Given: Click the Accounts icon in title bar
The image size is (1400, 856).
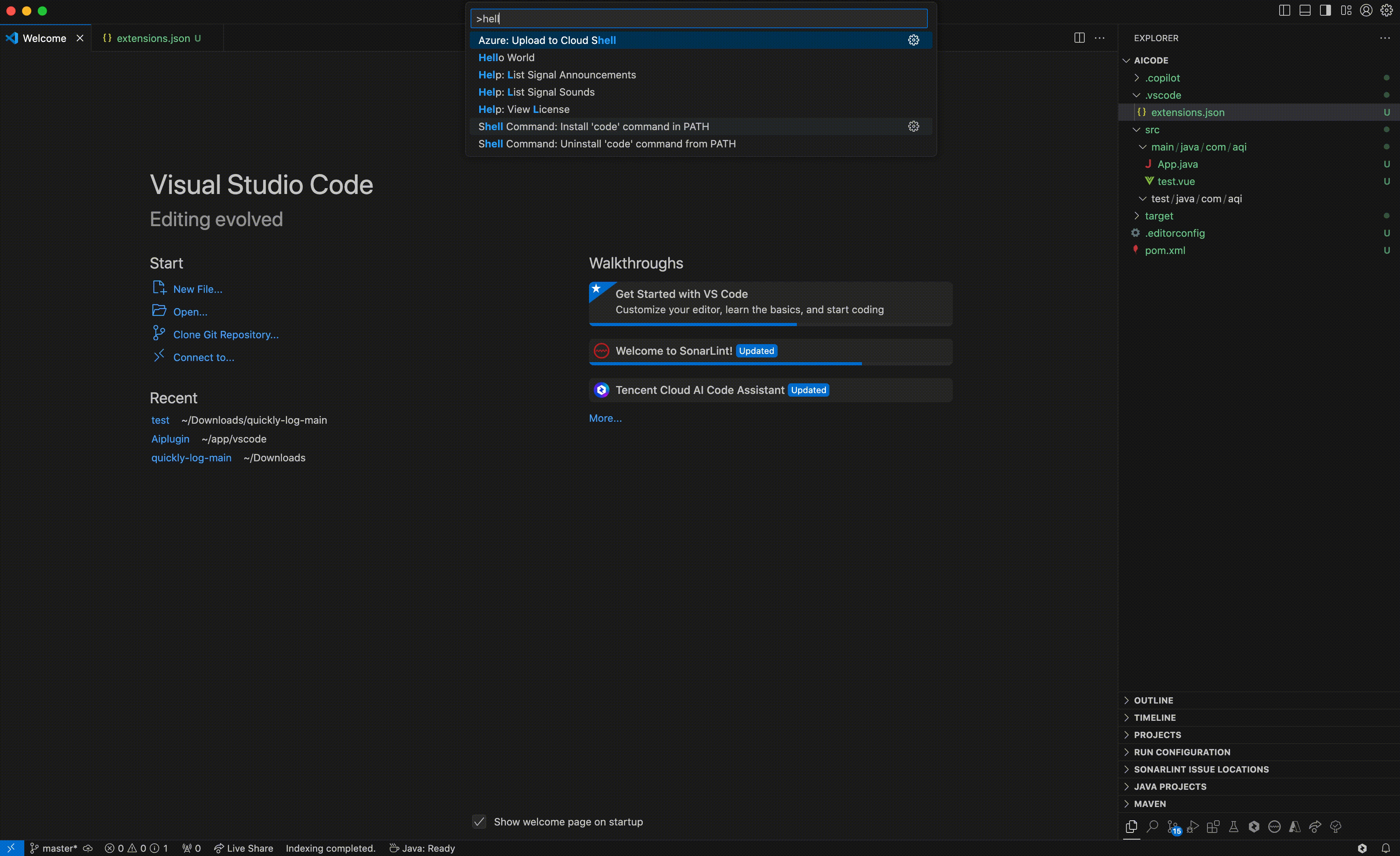Looking at the screenshot, I should click(1366, 10).
